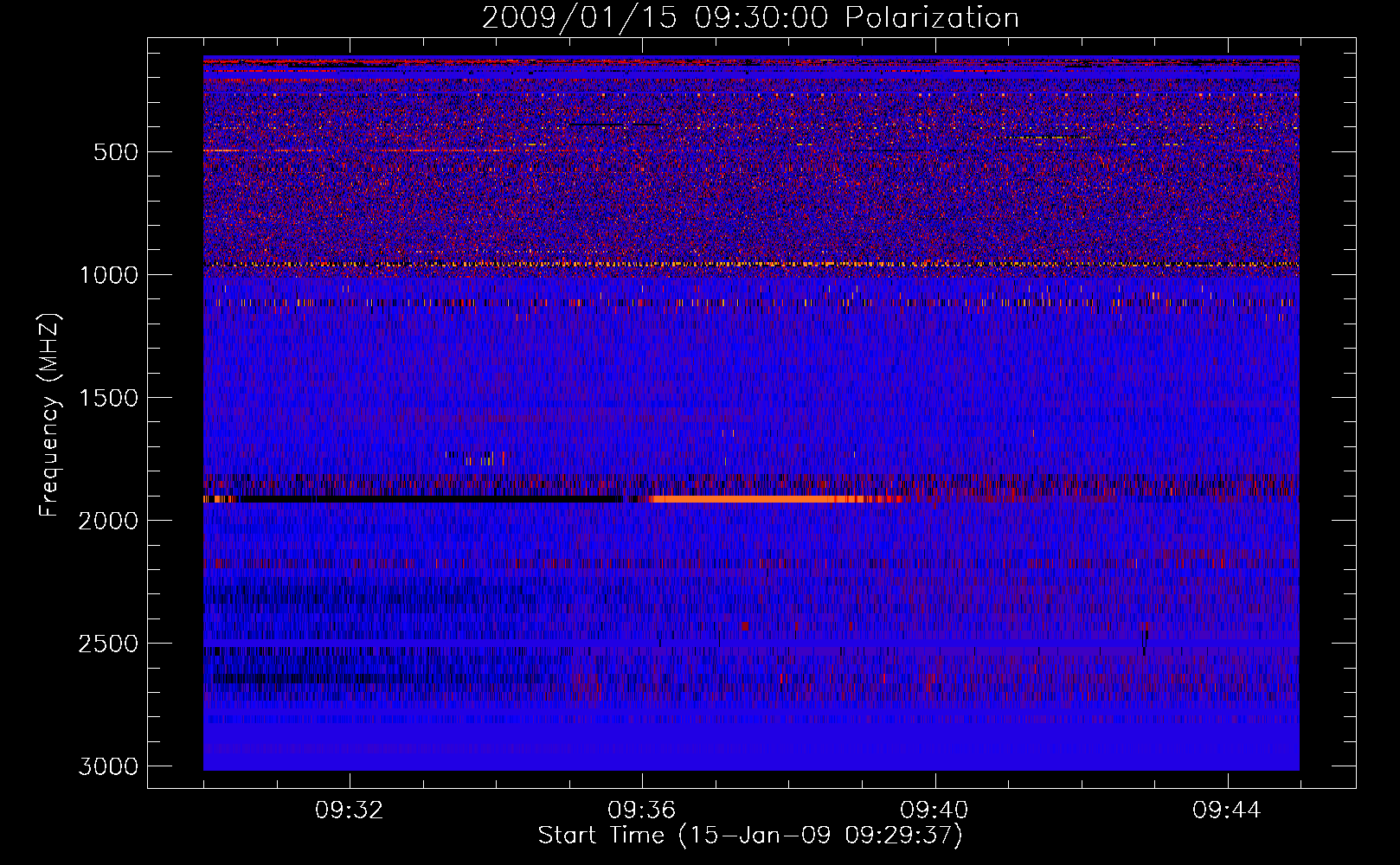
Task: Click the 09:36 time tick label
Action: [x=642, y=811]
